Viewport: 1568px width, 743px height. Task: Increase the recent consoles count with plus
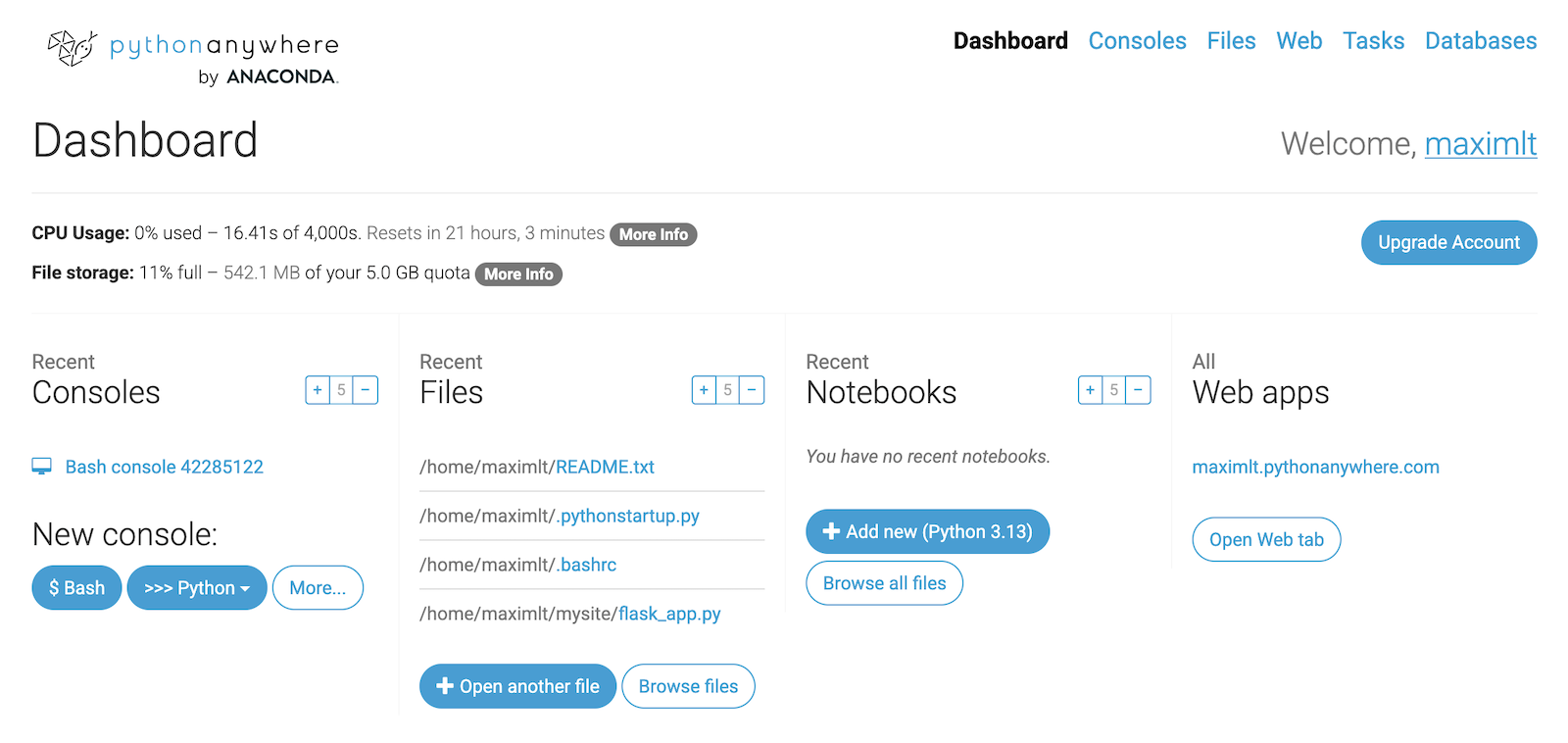point(318,390)
